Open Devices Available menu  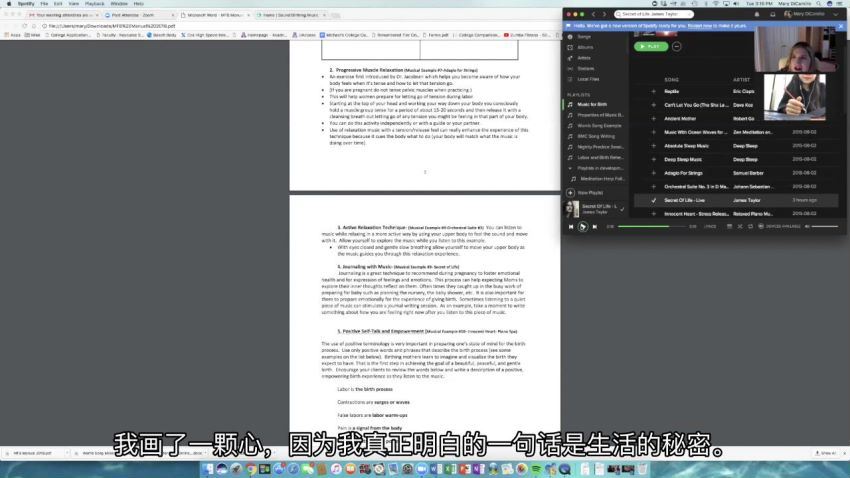(779, 227)
